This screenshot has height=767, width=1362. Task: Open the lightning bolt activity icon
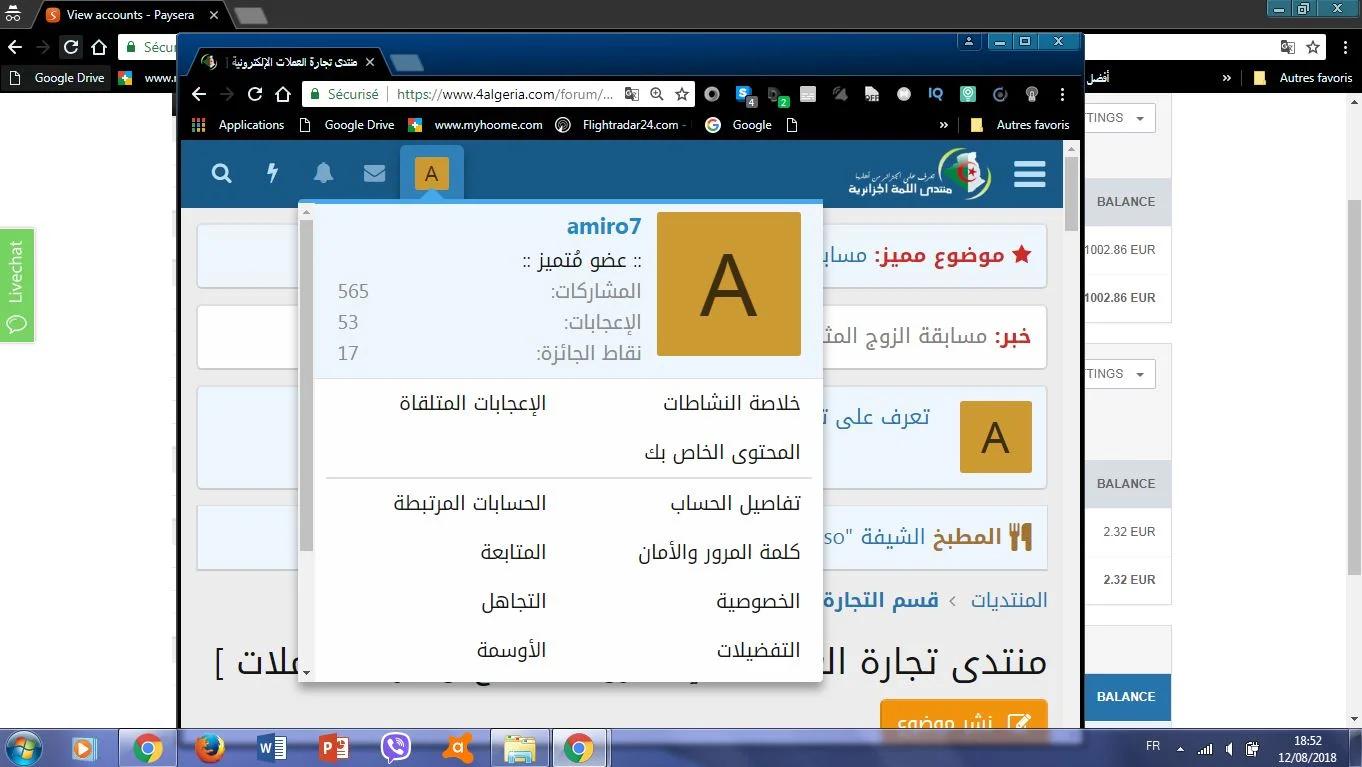pos(272,174)
